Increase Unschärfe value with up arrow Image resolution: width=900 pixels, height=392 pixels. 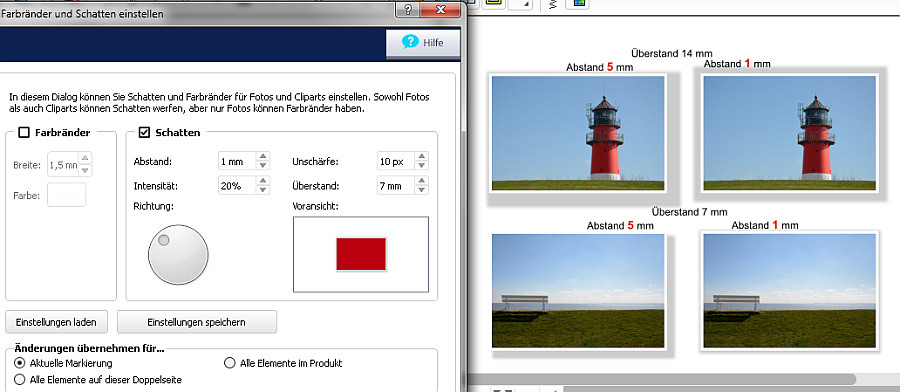pyautogui.click(x=422, y=157)
